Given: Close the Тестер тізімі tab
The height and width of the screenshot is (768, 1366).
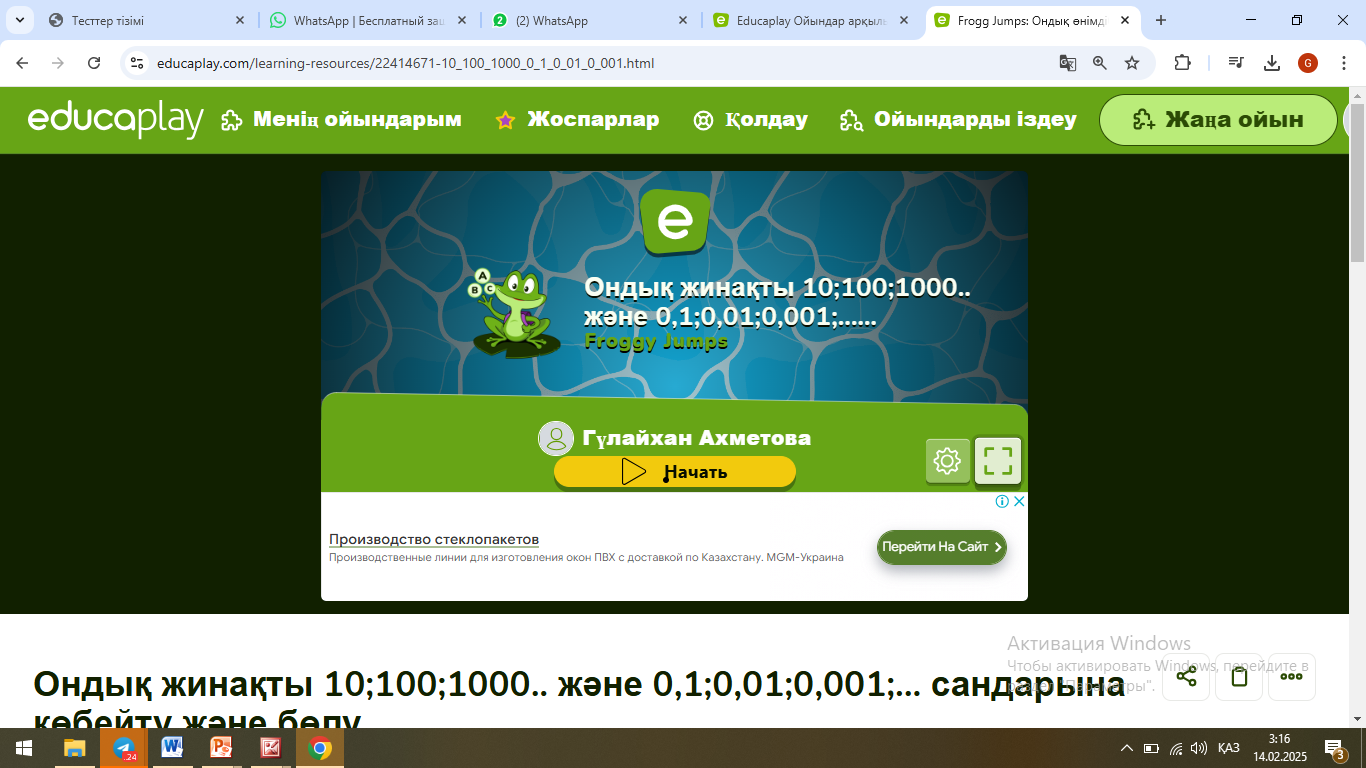Looking at the screenshot, I should [240, 20].
